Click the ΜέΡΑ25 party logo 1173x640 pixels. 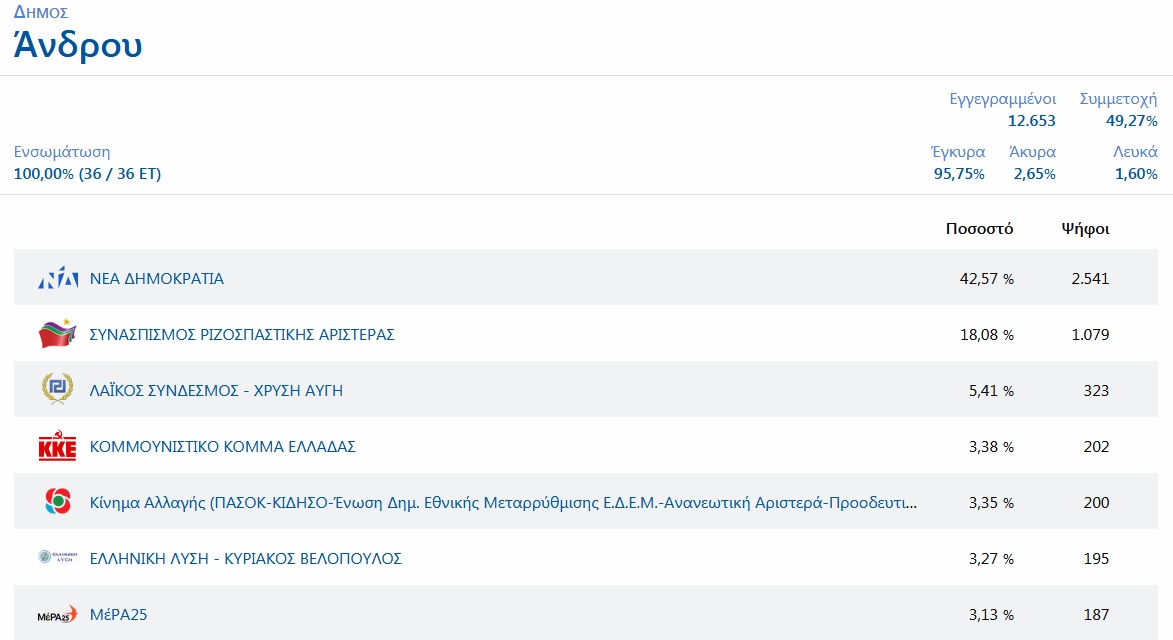[x=57, y=615]
